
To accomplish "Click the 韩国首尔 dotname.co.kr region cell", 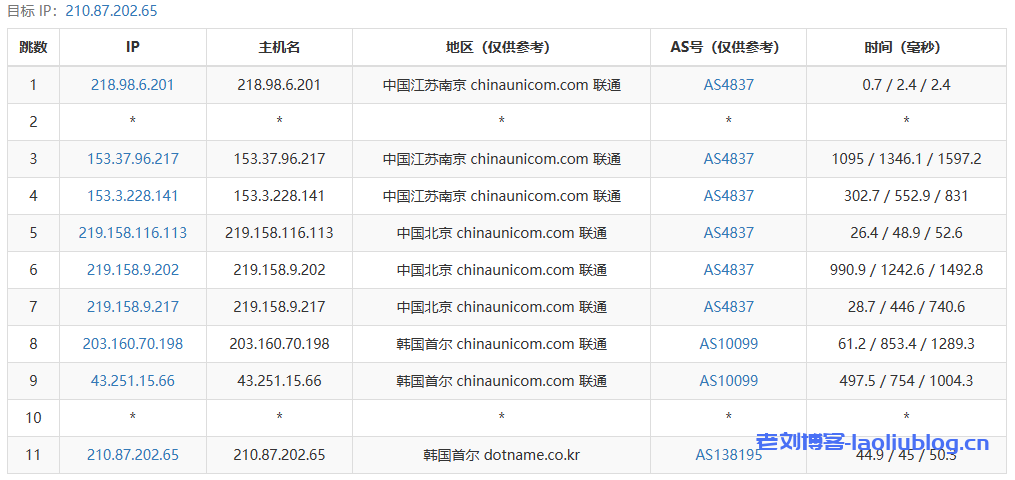I will click(501, 455).
